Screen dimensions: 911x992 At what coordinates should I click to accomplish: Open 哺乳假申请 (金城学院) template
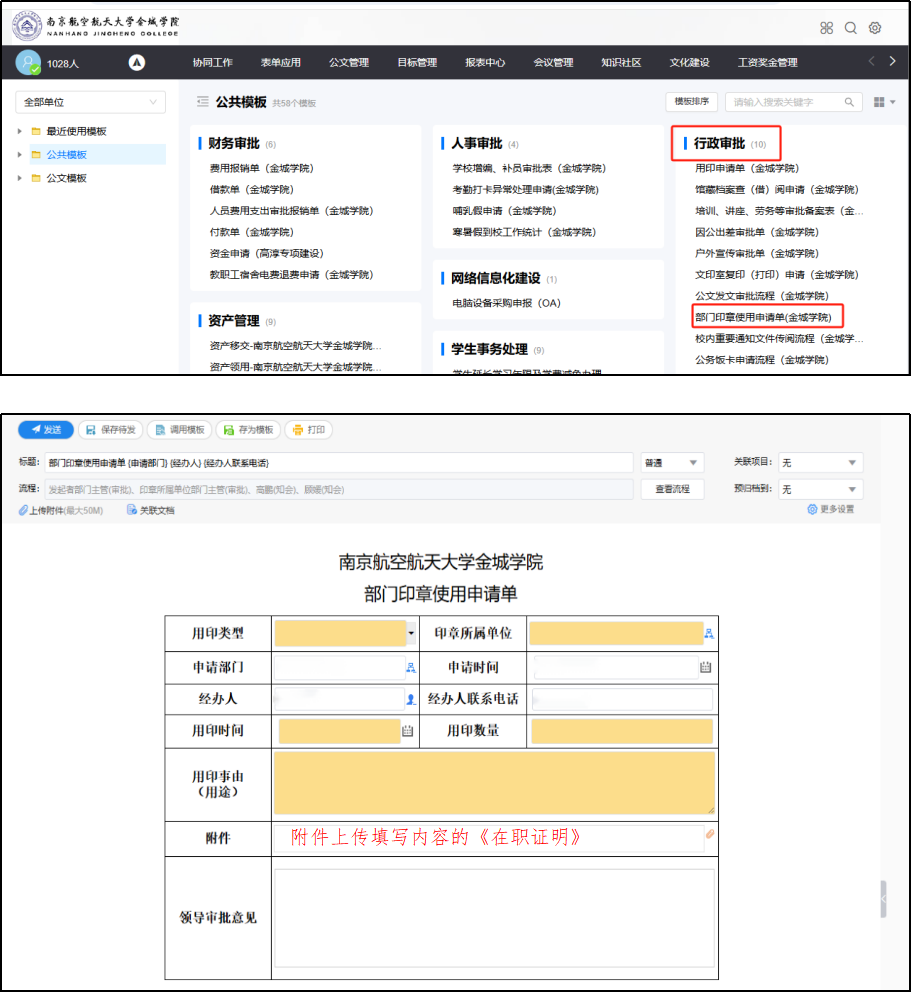[x=504, y=211]
